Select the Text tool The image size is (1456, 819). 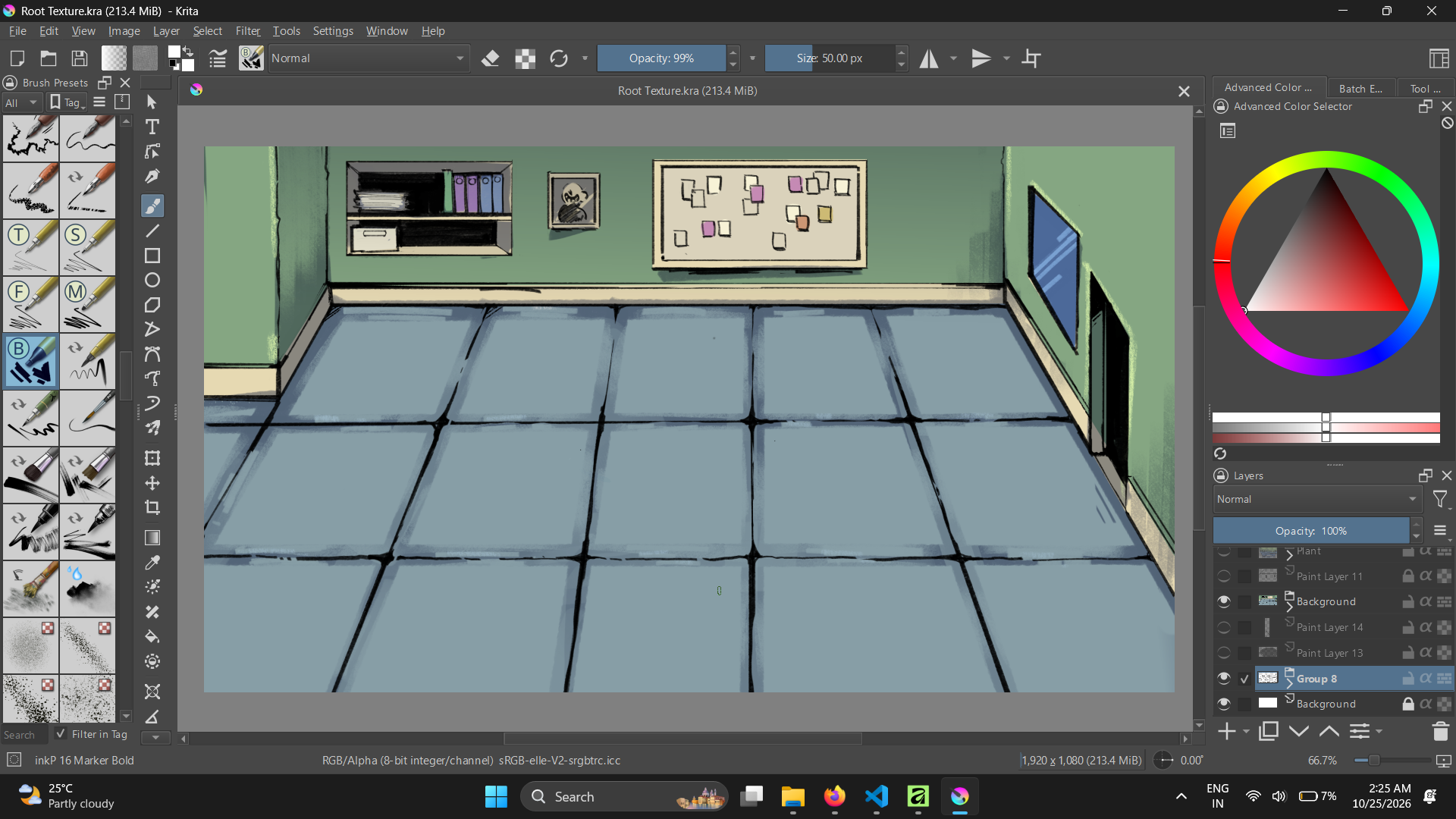point(152,127)
